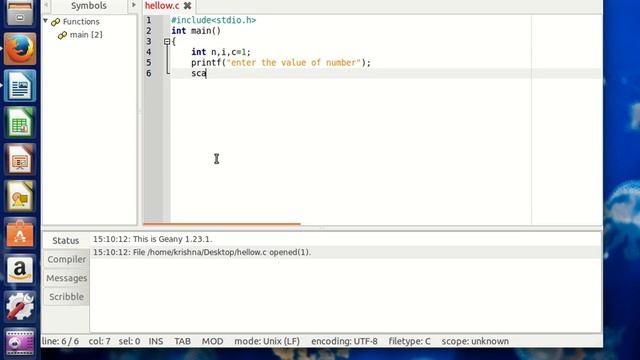Click the MOD indicator in the status bar
The width and height of the screenshot is (640, 360).
(x=212, y=341)
